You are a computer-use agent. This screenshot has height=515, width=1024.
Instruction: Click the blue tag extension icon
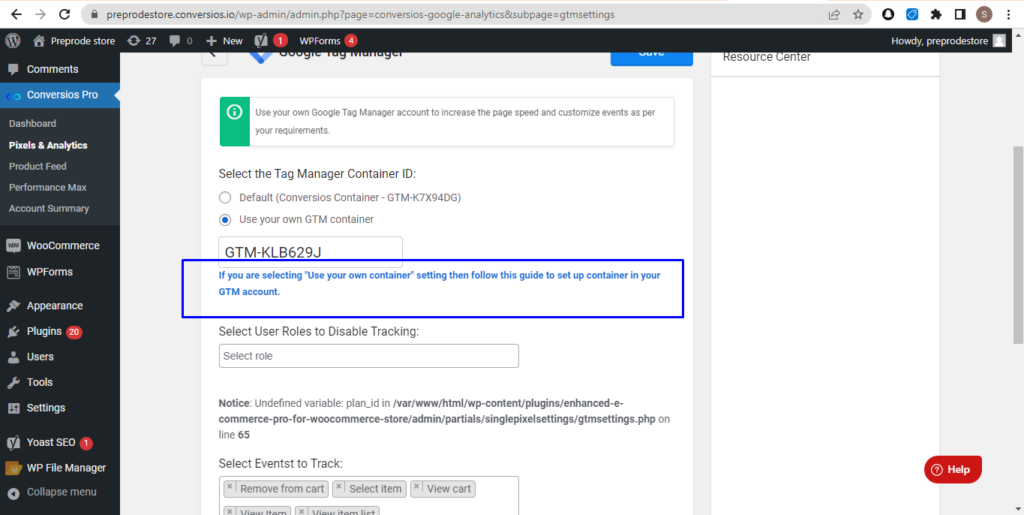(x=912, y=14)
